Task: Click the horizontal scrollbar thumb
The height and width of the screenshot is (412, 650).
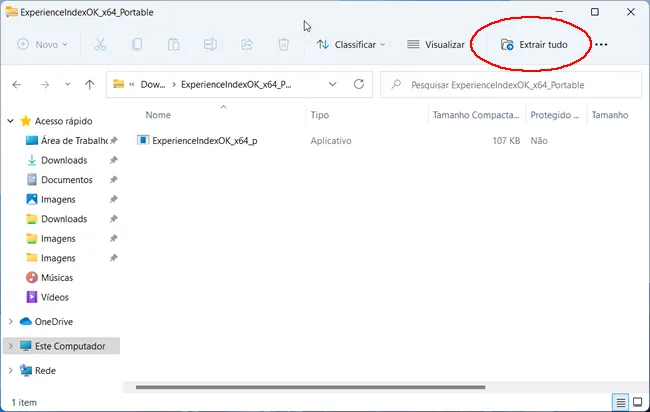Action: [x=310, y=387]
